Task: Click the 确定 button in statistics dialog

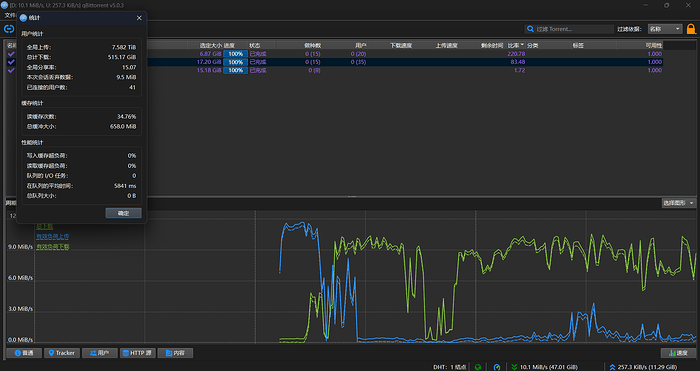Action: tap(124, 213)
